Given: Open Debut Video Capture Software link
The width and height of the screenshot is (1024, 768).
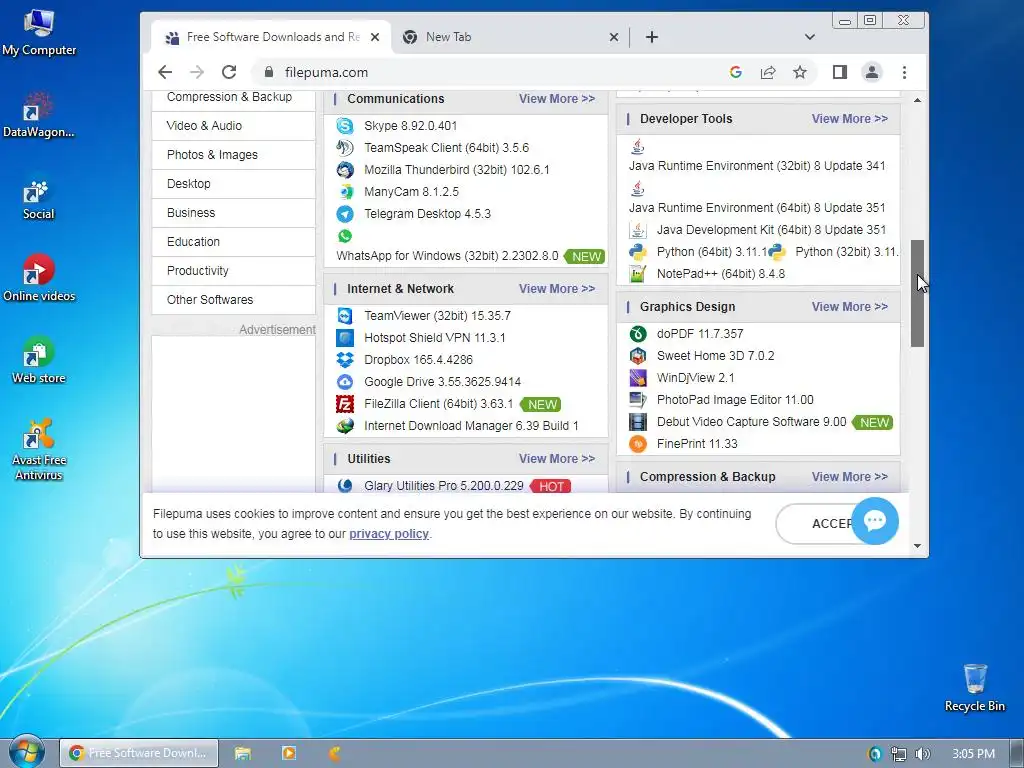Looking at the screenshot, I should point(751,422).
